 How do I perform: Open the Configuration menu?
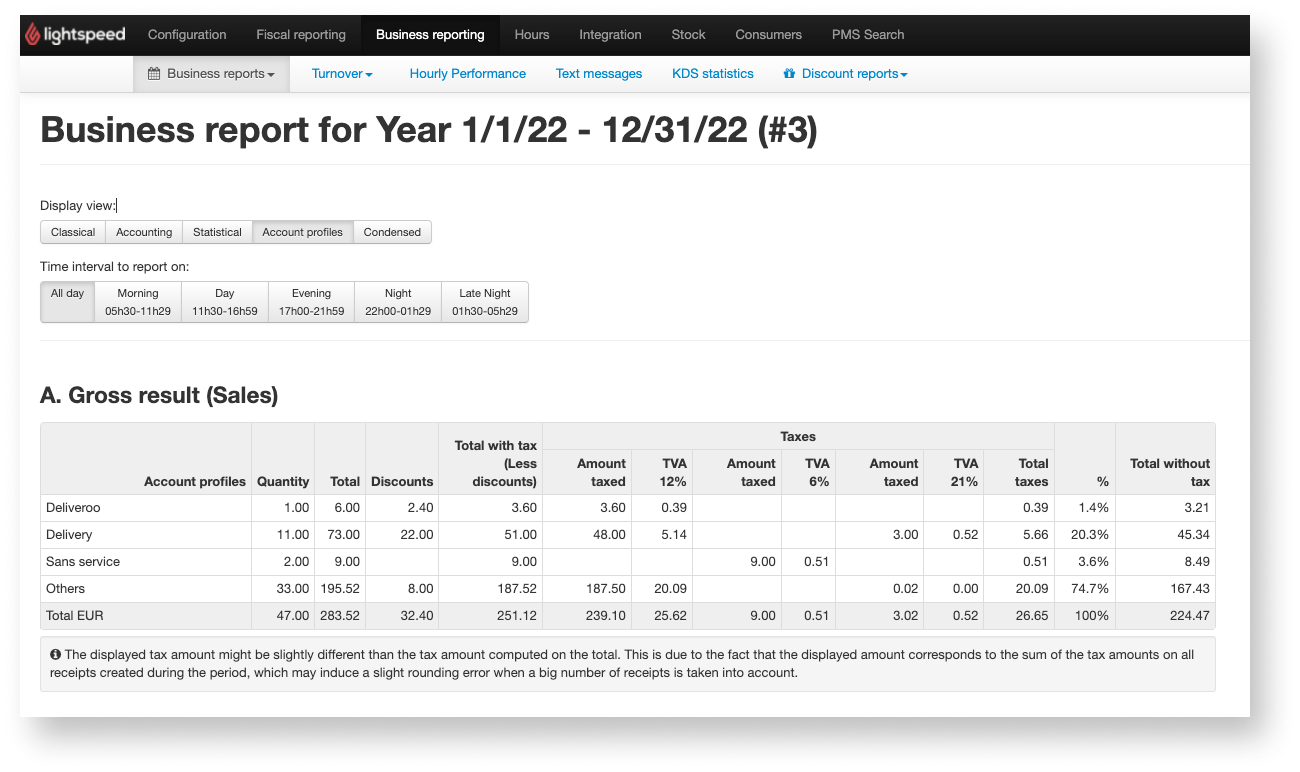click(187, 35)
